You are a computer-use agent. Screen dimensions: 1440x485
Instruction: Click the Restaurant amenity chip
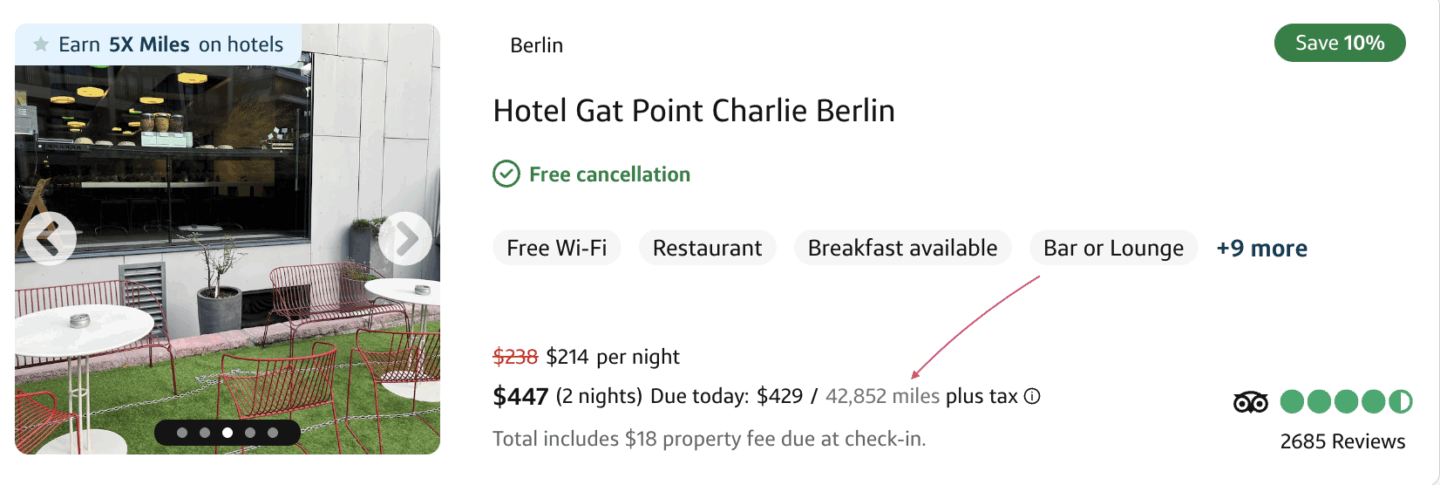pyautogui.click(x=707, y=248)
